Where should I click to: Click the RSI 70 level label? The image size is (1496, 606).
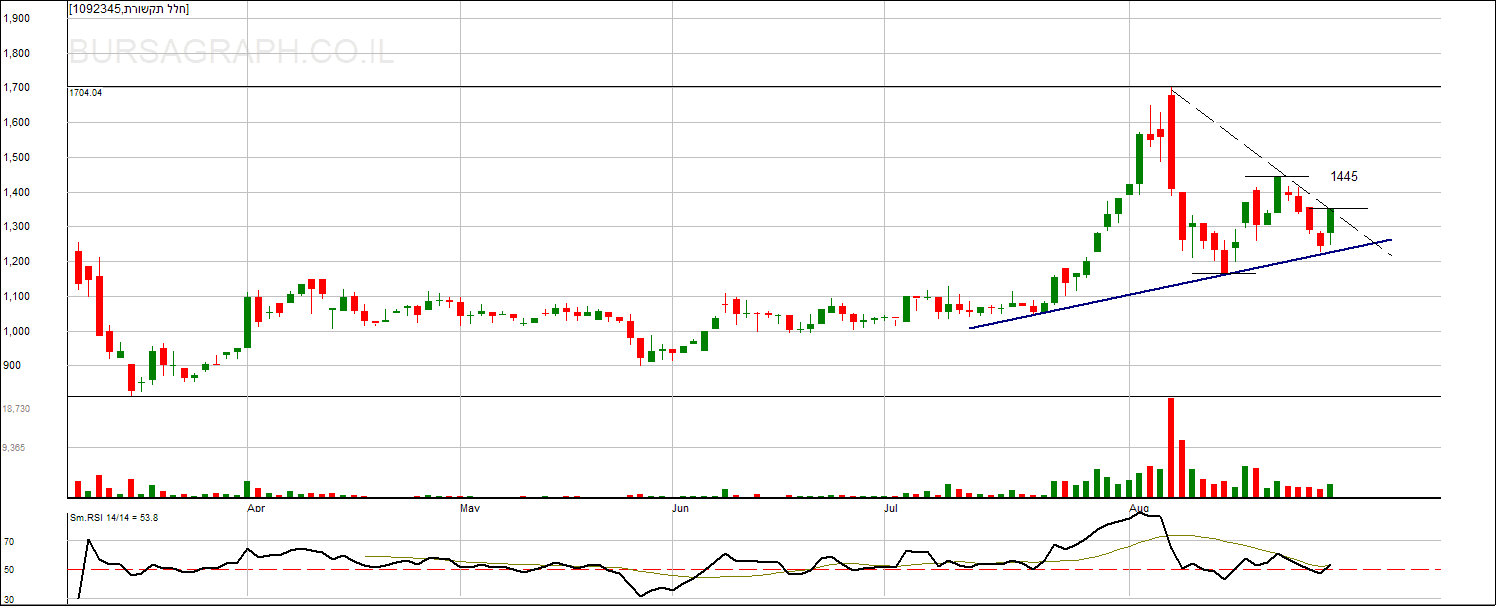pyautogui.click(x=9, y=542)
